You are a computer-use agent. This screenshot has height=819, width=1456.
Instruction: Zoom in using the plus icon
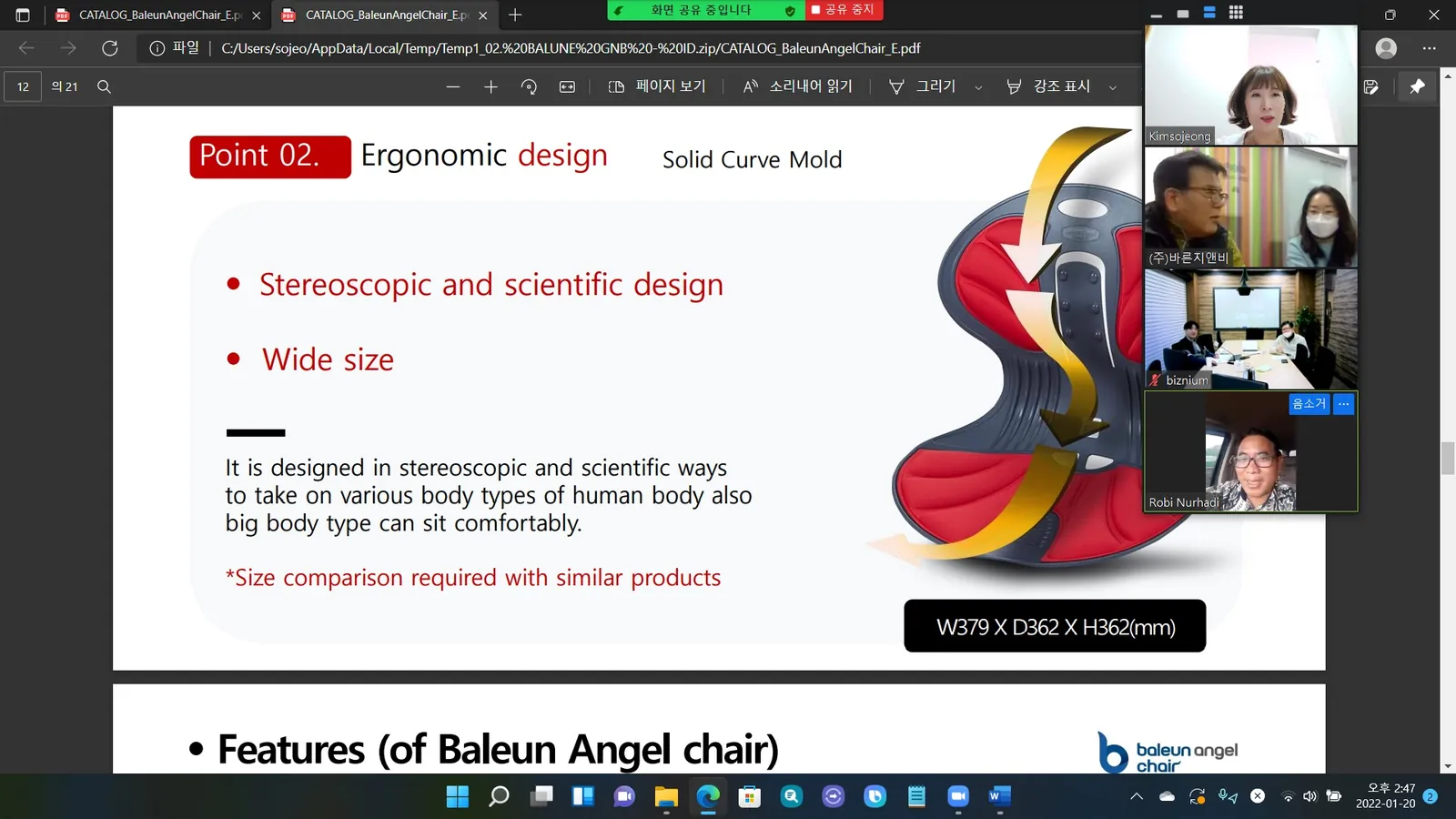[x=490, y=86]
